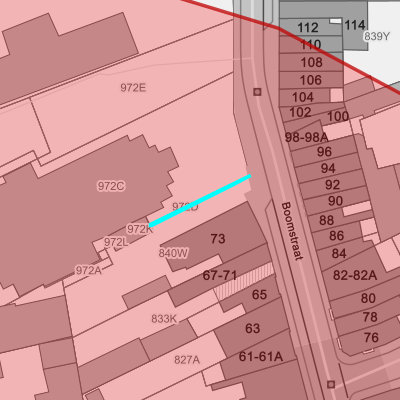
Task: Click parcel label 972K
Action: click(140, 229)
